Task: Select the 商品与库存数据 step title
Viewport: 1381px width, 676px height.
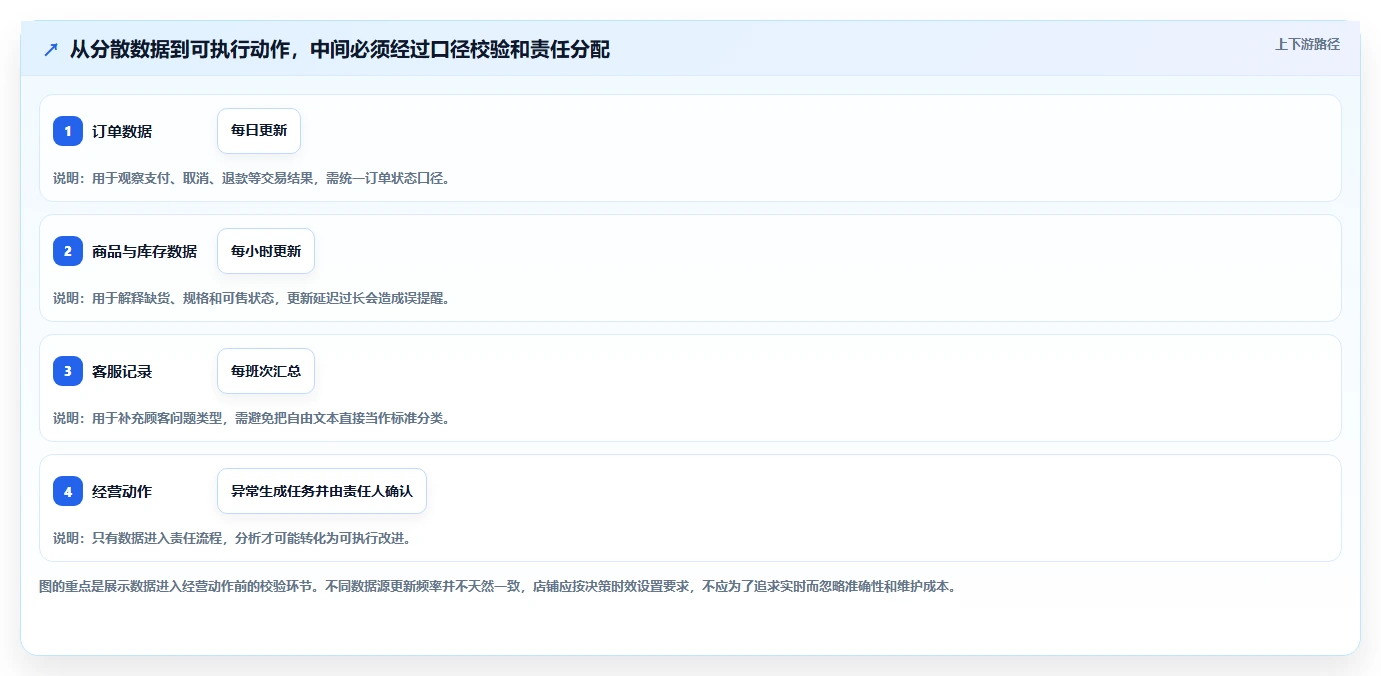Action: (144, 251)
